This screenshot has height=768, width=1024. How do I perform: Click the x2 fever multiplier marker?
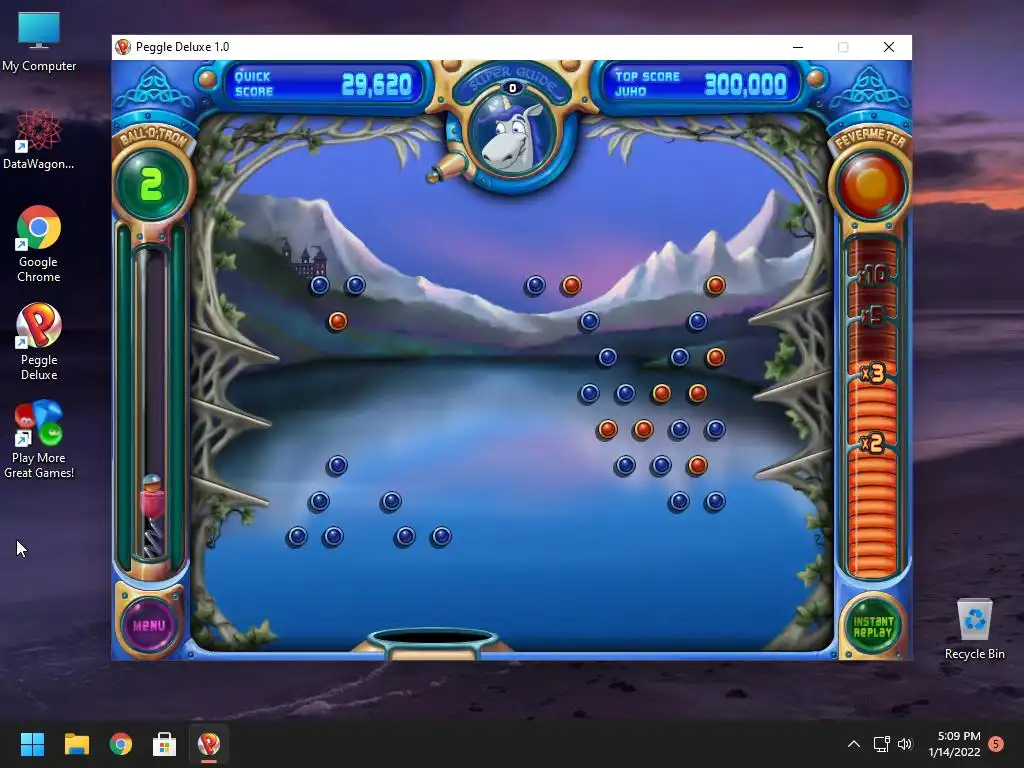click(x=872, y=444)
